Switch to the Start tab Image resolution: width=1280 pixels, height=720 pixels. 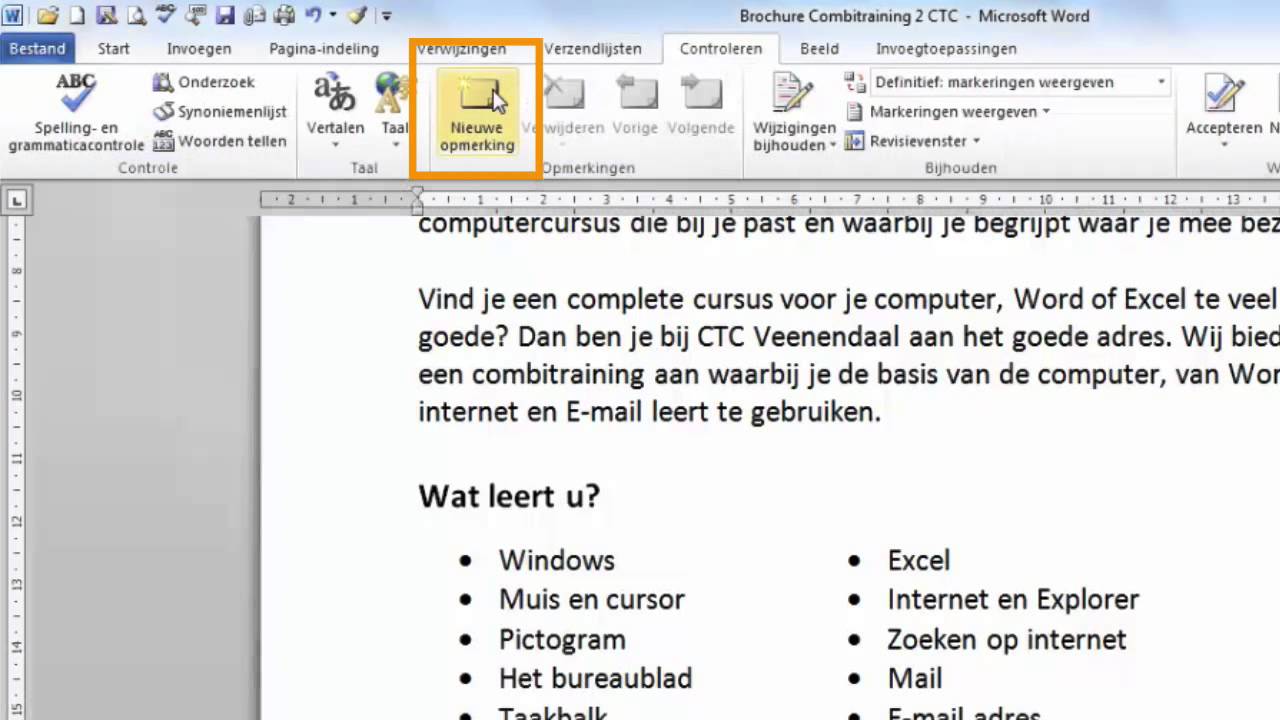click(114, 48)
